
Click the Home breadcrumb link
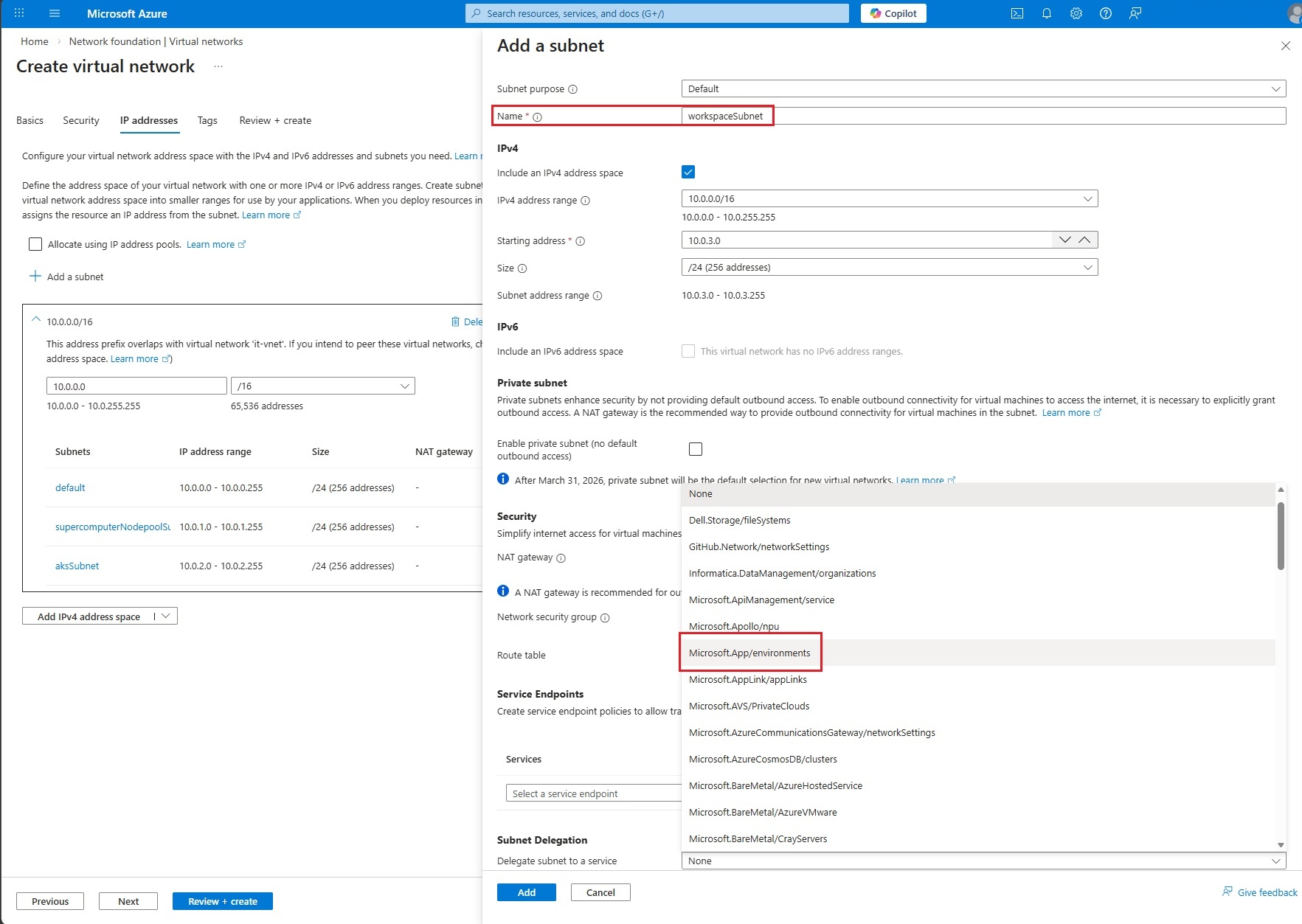pos(35,41)
